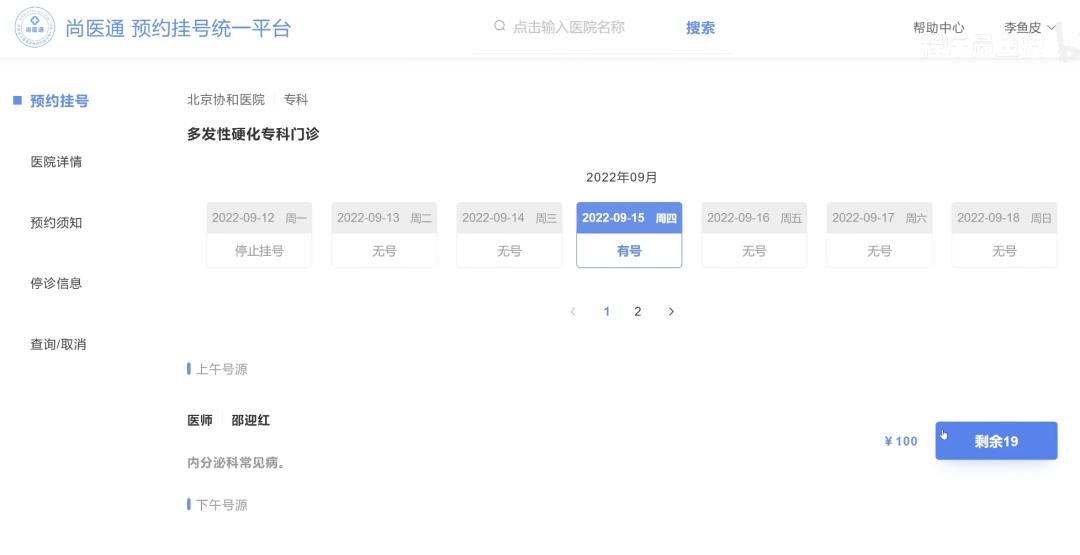Select the 2022-09-12 date card
Viewport: 1080px width, 555px height.
259,235
